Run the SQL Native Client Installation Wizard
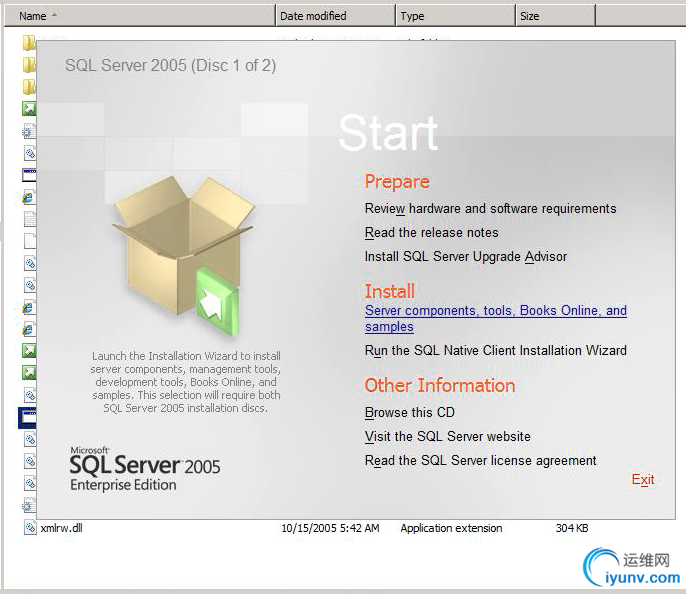The image size is (686, 594). pos(496,350)
